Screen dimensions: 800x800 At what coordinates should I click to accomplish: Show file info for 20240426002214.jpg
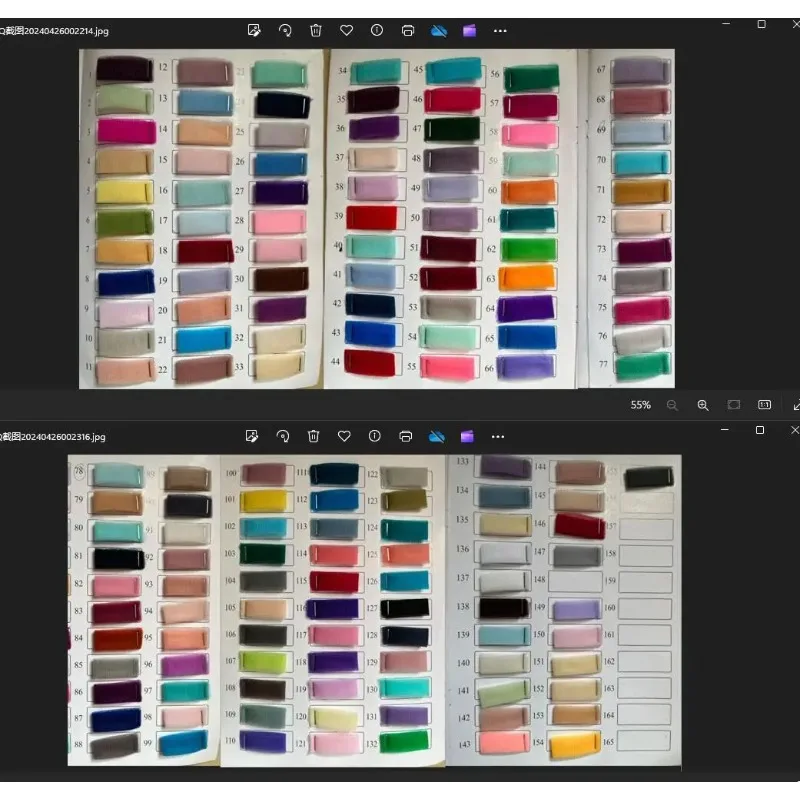tap(377, 31)
